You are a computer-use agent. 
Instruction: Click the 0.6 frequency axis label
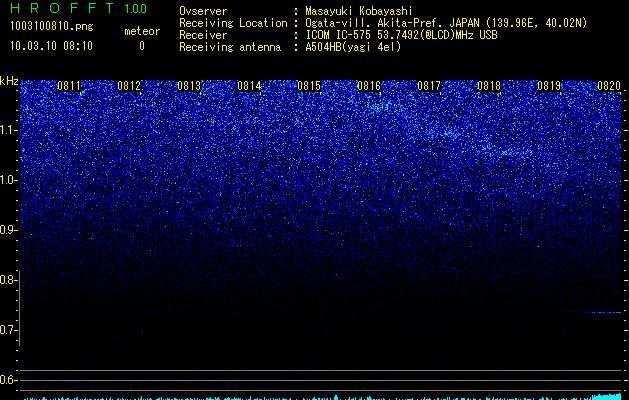coord(7,380)
